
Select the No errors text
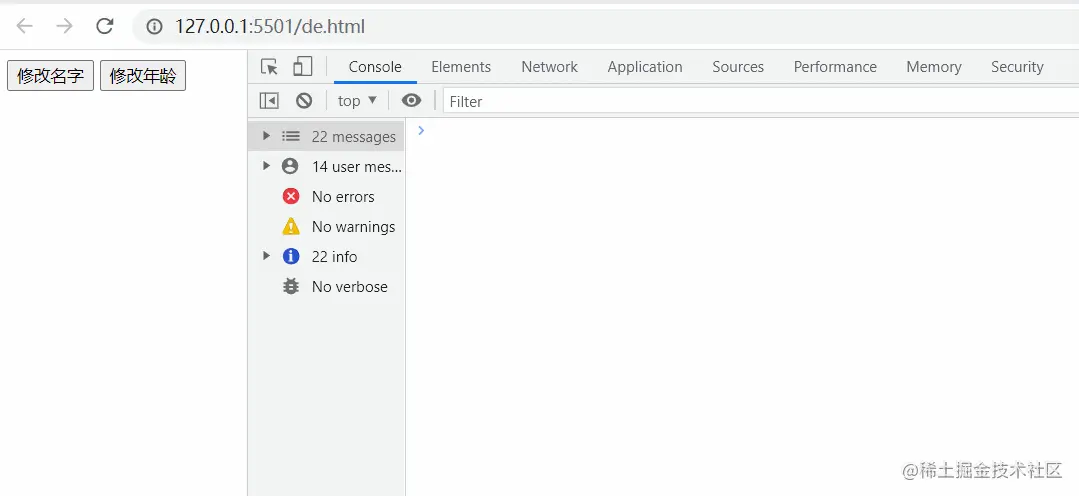point(343,197)
